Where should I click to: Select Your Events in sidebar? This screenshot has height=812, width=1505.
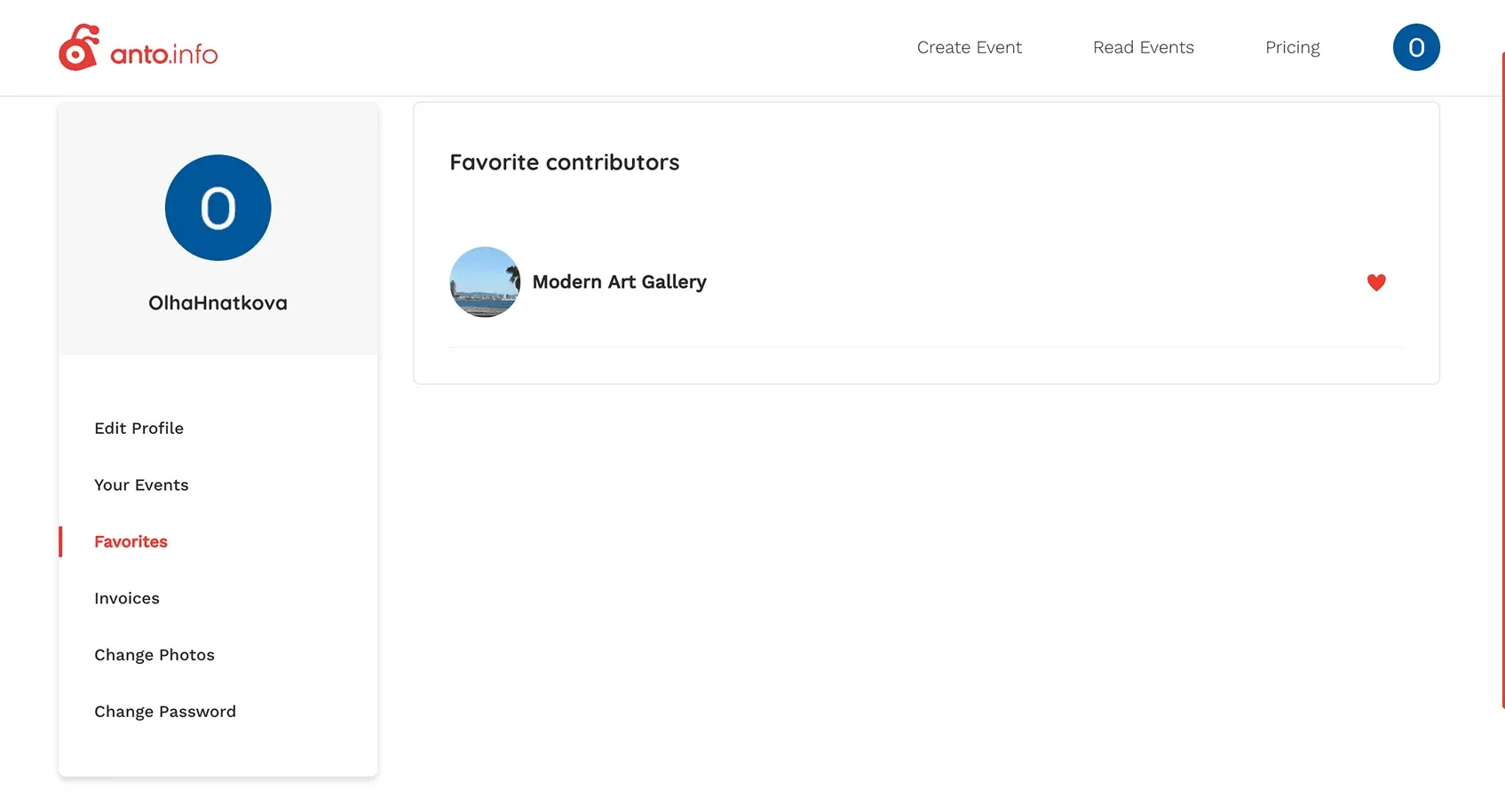tap(142, 485)
